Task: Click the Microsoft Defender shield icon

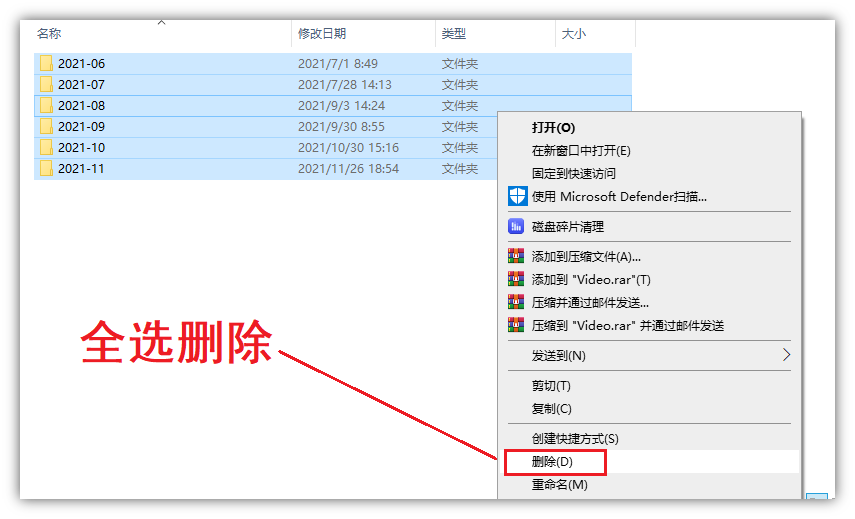Action: [x=517, y=196]
